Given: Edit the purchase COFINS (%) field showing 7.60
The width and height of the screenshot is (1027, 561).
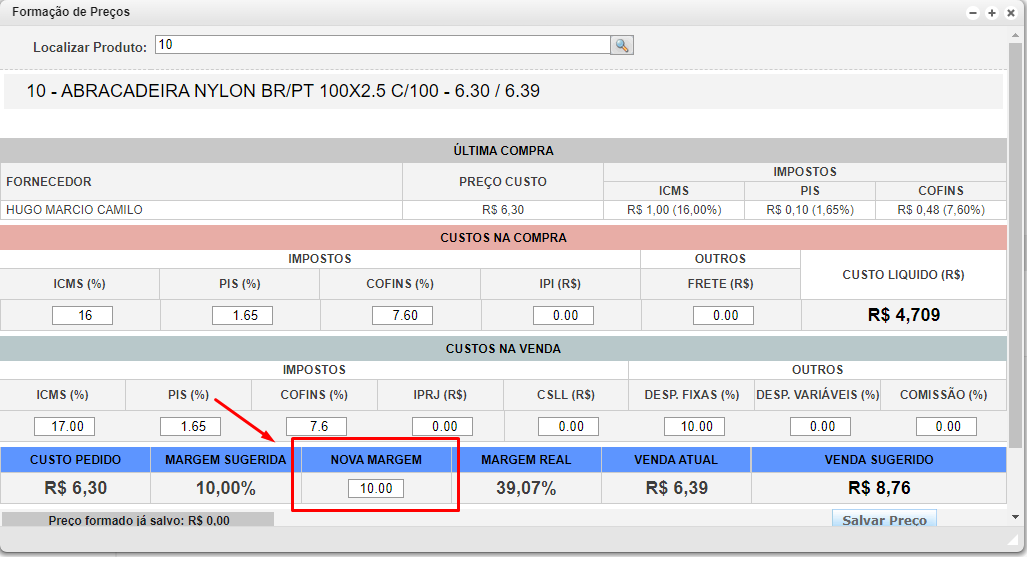Looking at the screenshot, I should point(402,315).
